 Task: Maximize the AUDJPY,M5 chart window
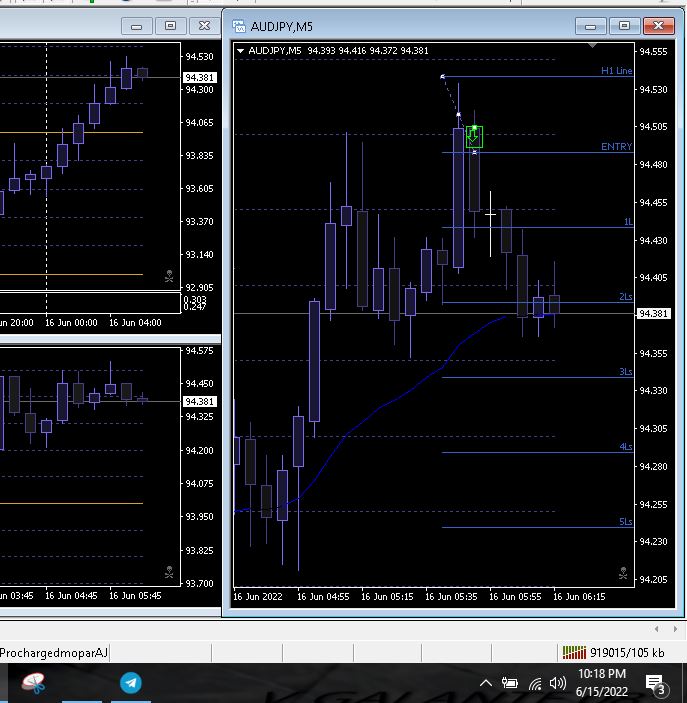point(625,26)
